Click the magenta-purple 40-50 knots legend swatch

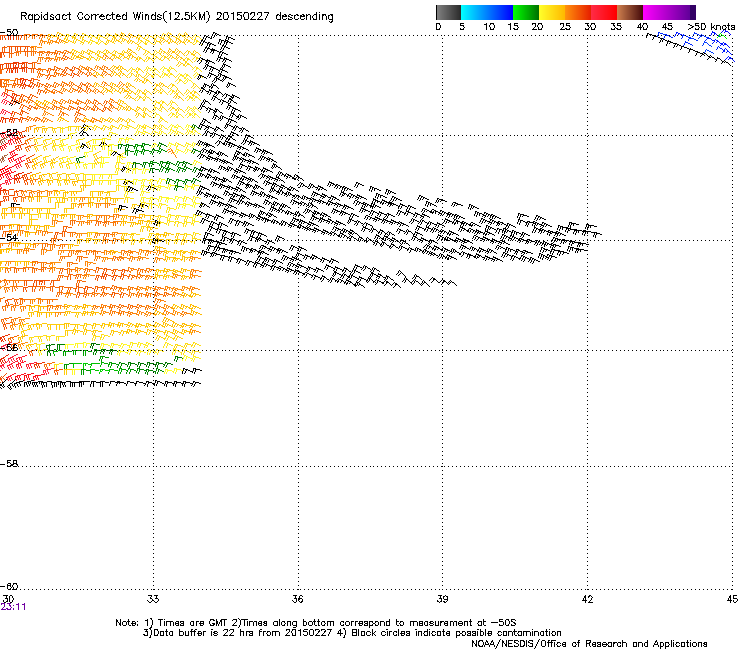click(669, 12)
